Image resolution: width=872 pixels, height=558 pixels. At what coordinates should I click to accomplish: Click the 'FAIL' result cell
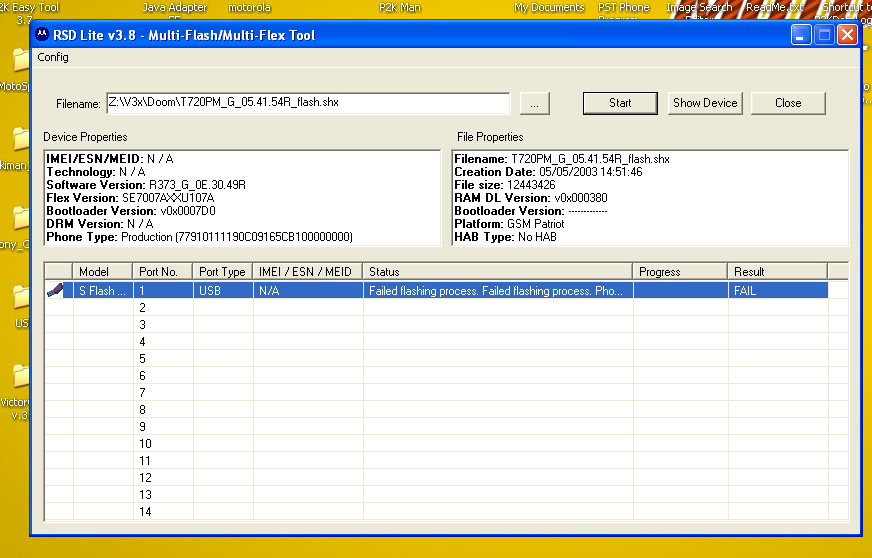pyautogui.click(x=778, y=290)
